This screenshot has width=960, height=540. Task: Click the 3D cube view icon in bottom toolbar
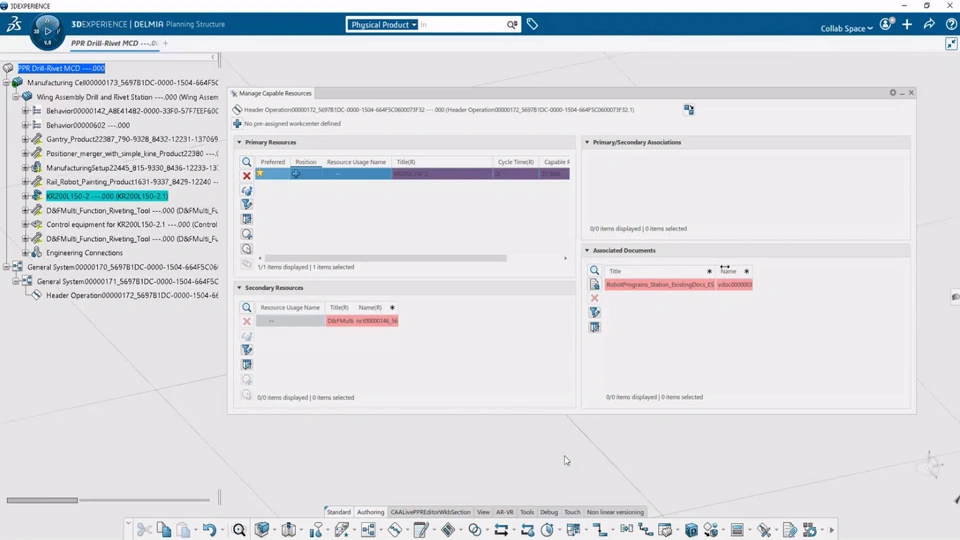[x=262, y=530]
